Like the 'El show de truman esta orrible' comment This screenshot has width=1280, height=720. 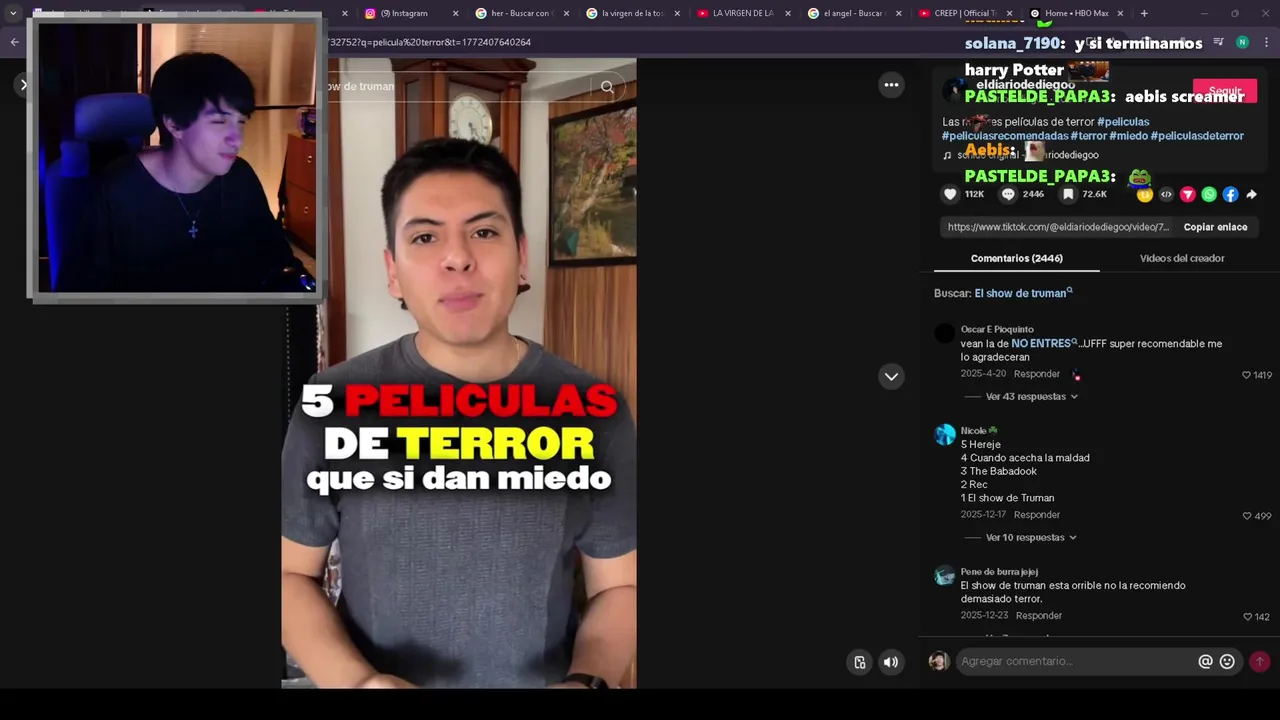coord(1246,617)
